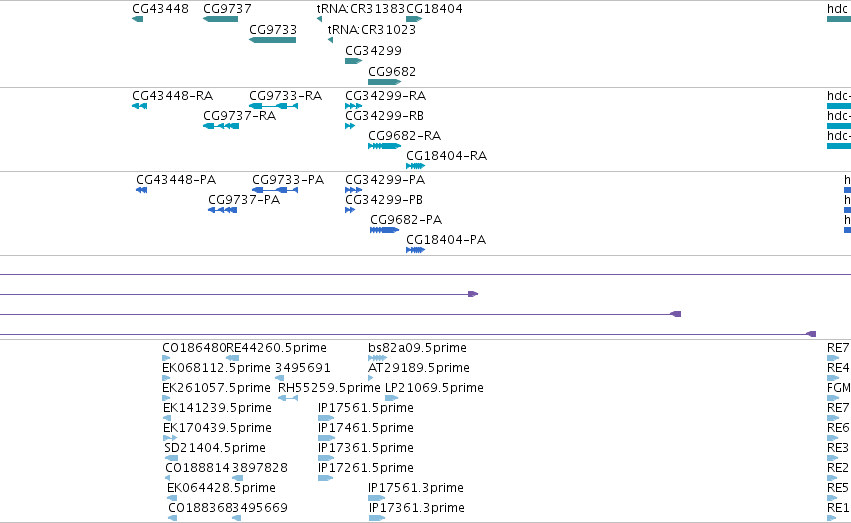Click the SD21404.5prime EST label

tap(215, 448)
